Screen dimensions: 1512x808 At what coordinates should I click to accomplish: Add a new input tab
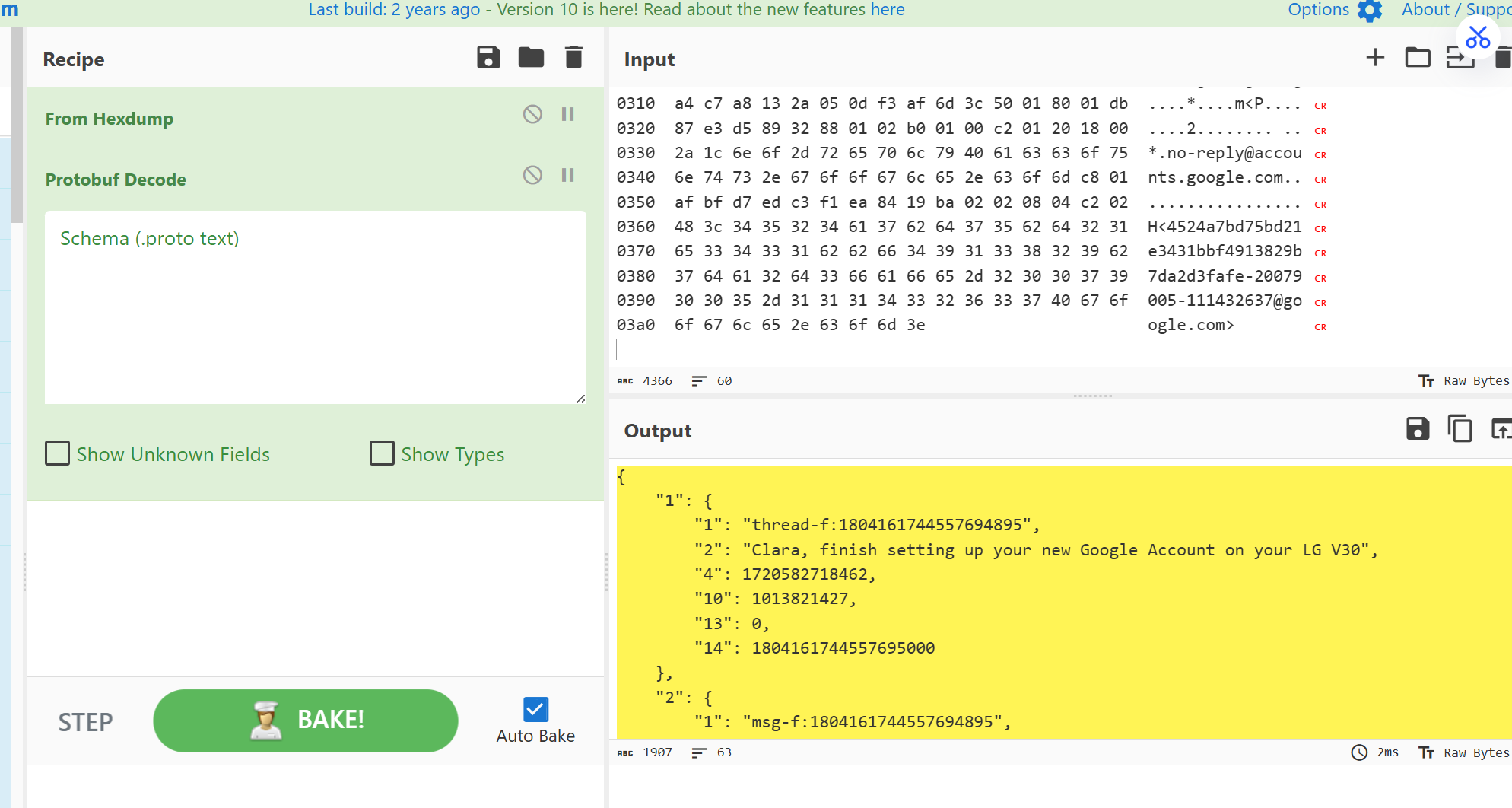(x=1375, y=58)
